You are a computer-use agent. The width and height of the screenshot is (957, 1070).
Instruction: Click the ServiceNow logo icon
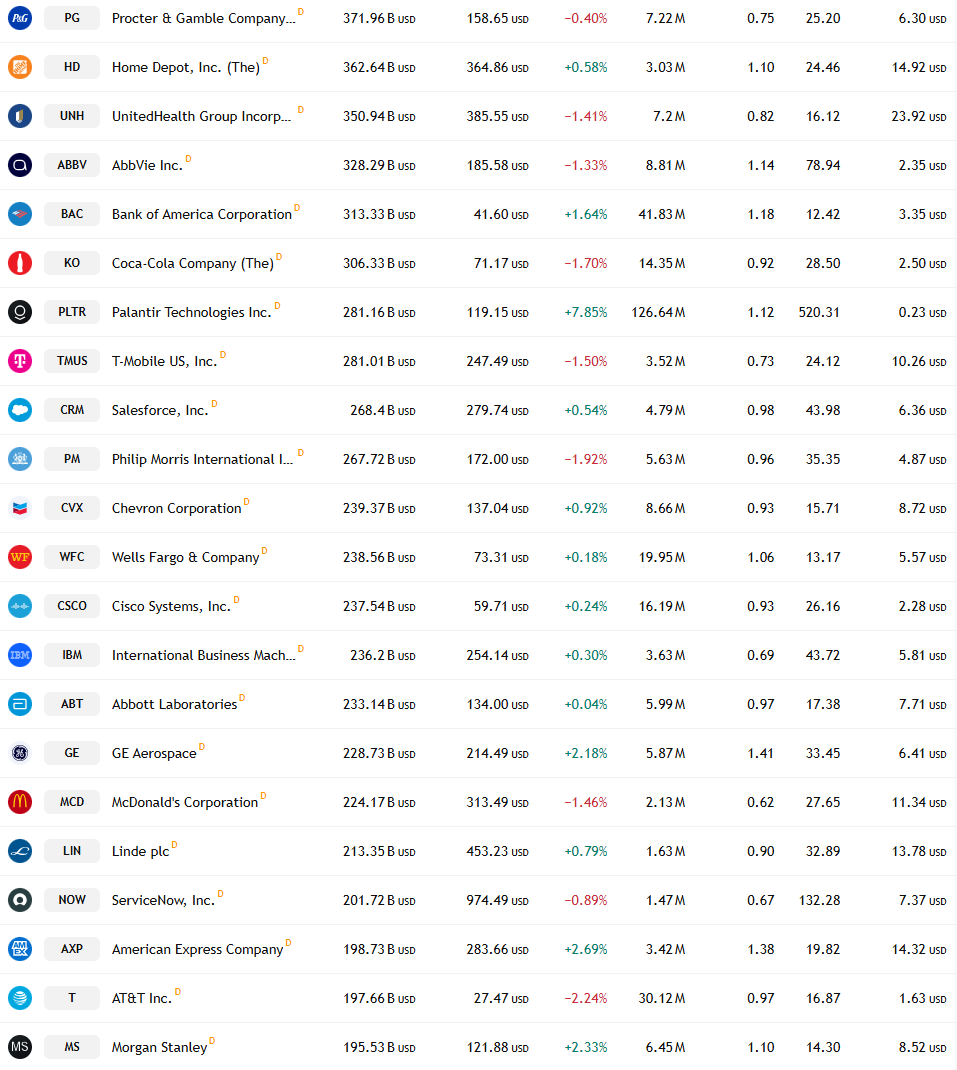(20, 900)
